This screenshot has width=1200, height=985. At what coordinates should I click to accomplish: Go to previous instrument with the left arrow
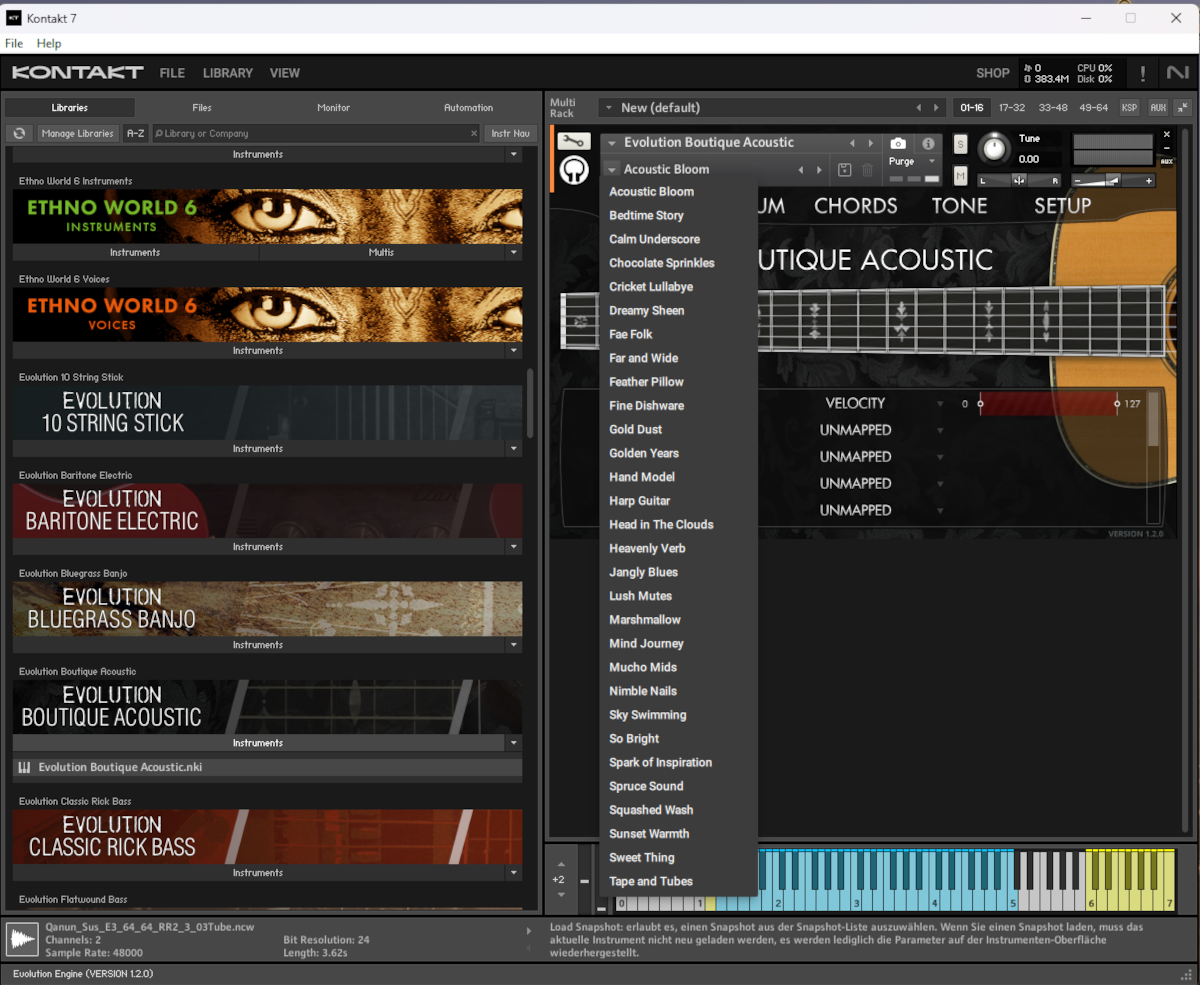pos(852,143)
